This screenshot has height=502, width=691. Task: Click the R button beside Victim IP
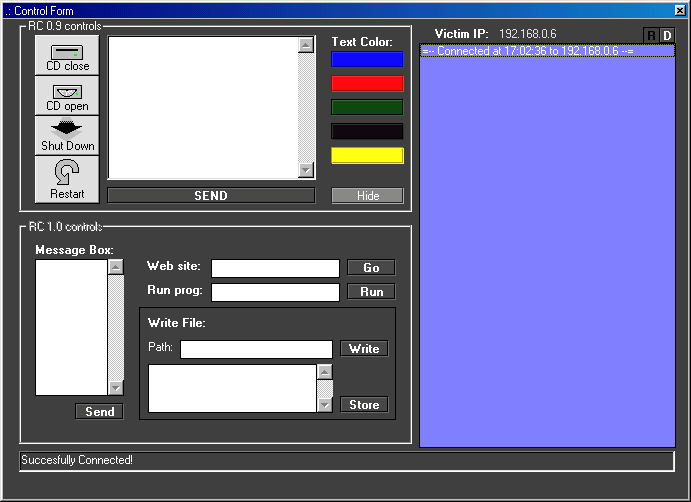tap(652, 35)
